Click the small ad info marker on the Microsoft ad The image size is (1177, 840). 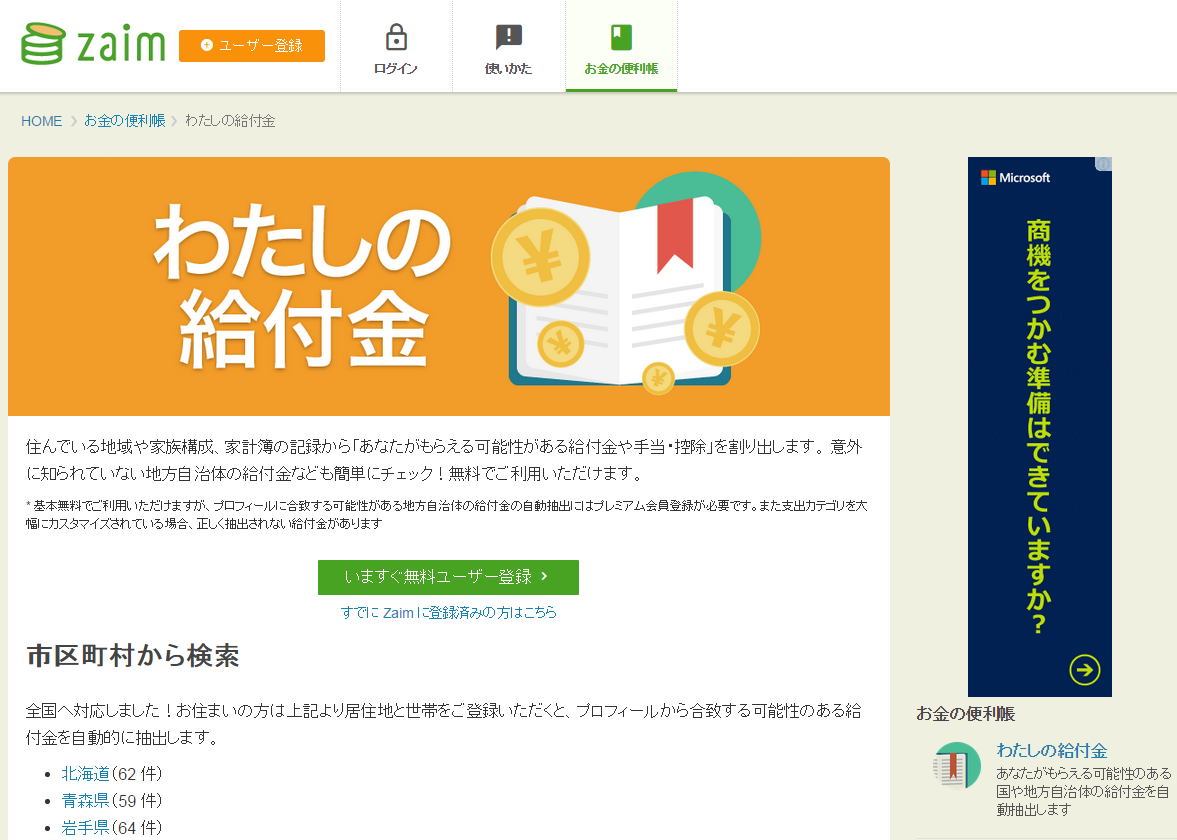[x=1103, y=164]
